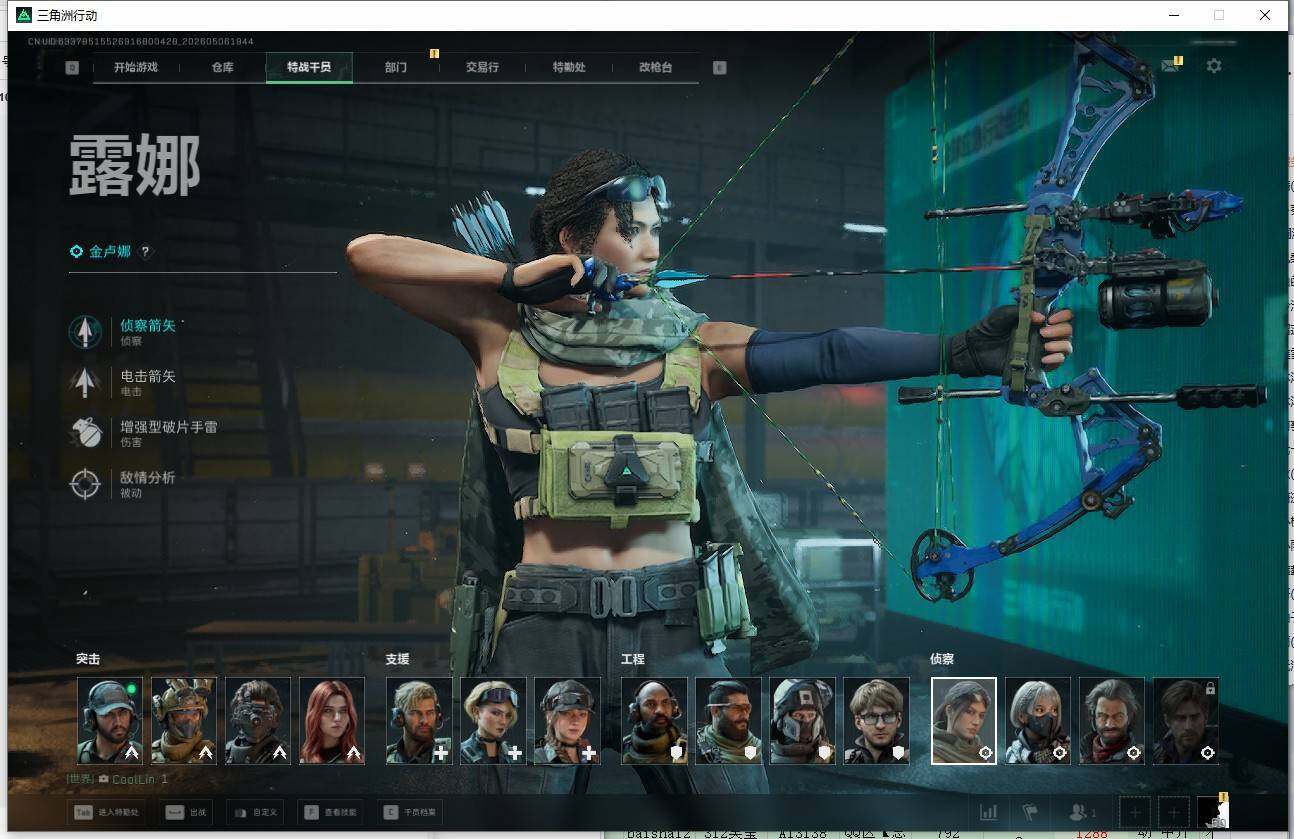
Task: Select the highlighted recon operator 露娜 portrait
Action: (x=964, y=721)
